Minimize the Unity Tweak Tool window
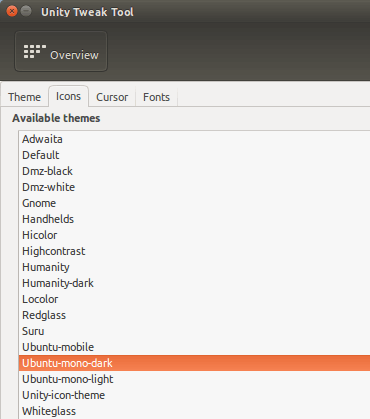This screenshot has height=419, width=370. 26,11
